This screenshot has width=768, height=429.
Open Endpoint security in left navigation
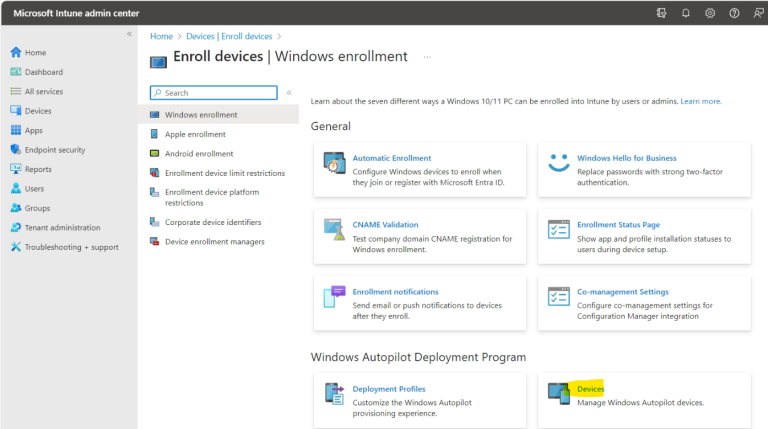[55, 150]
